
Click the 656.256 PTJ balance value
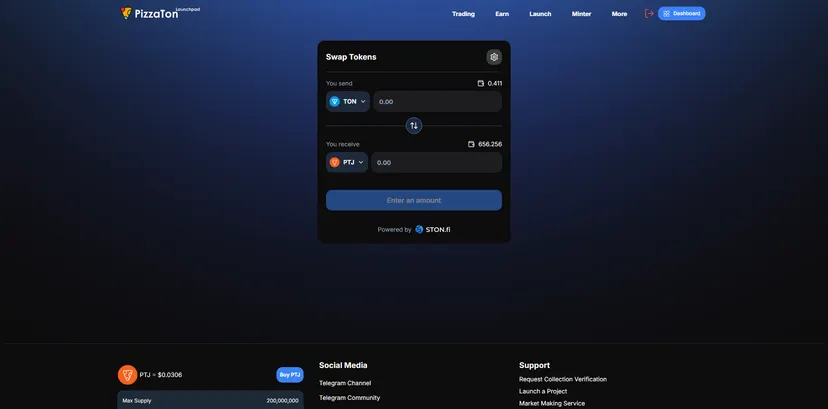(490, 144)
